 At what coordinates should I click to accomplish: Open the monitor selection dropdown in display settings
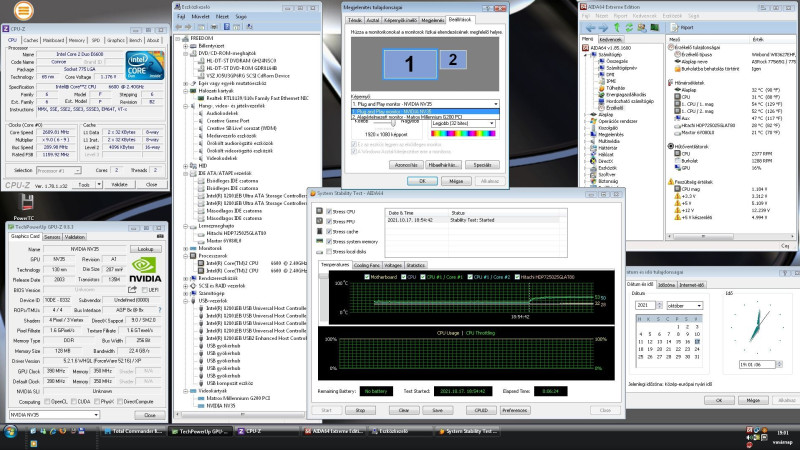tap(425, 104)
